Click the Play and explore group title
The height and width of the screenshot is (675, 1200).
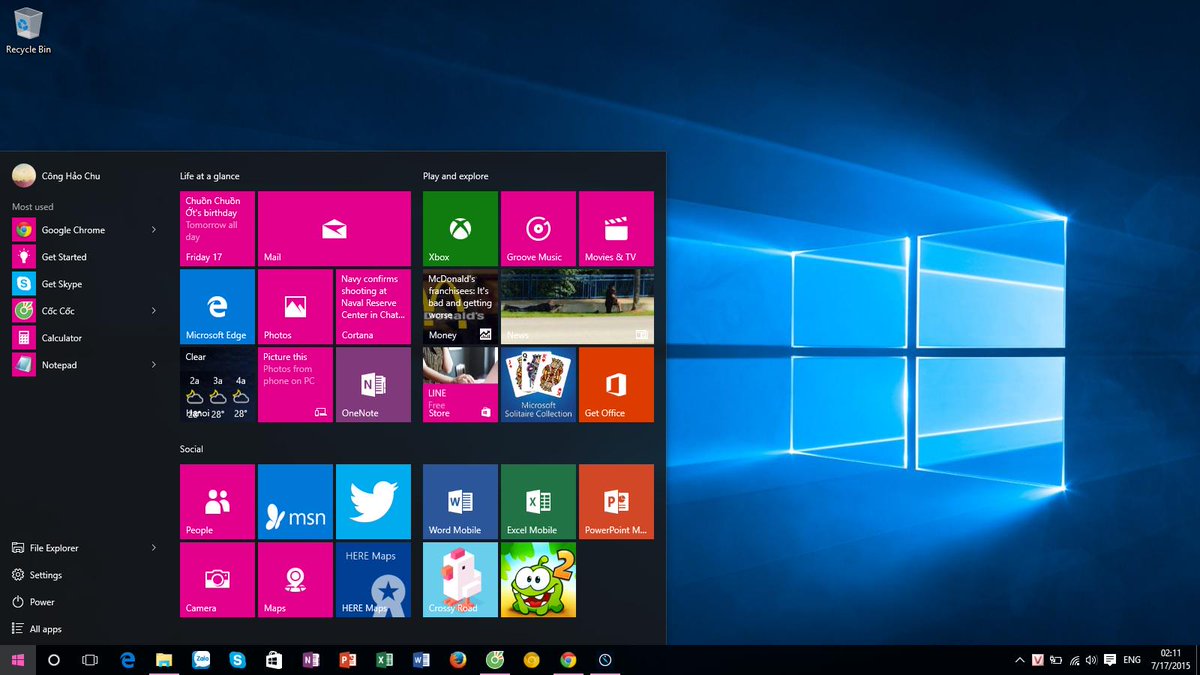(456, 176)
